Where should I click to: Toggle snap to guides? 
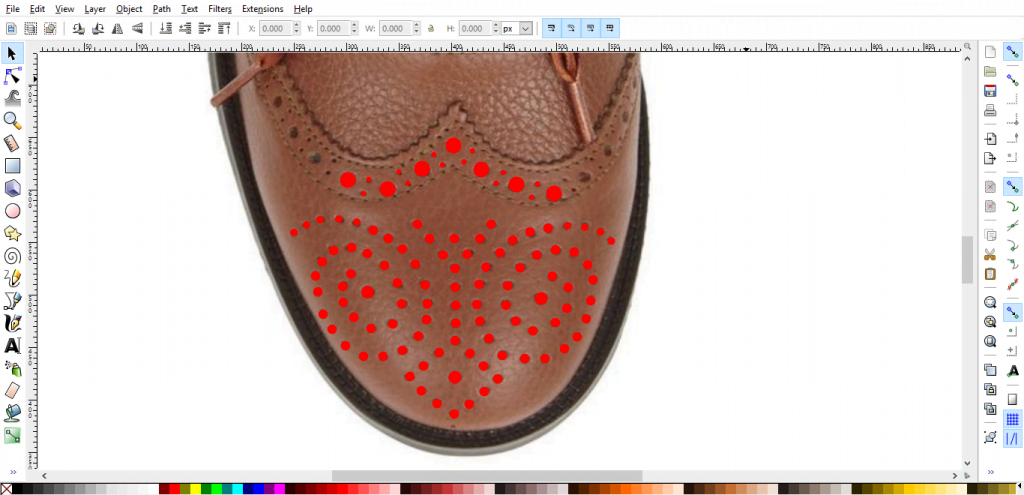pyautogui.click(x=1013, y=439)
